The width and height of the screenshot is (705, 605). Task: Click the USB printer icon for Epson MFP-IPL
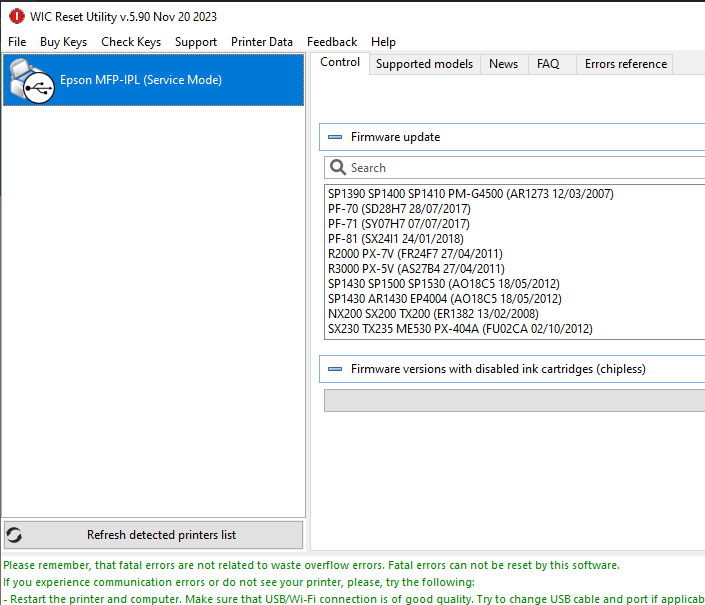pos(31,81)
